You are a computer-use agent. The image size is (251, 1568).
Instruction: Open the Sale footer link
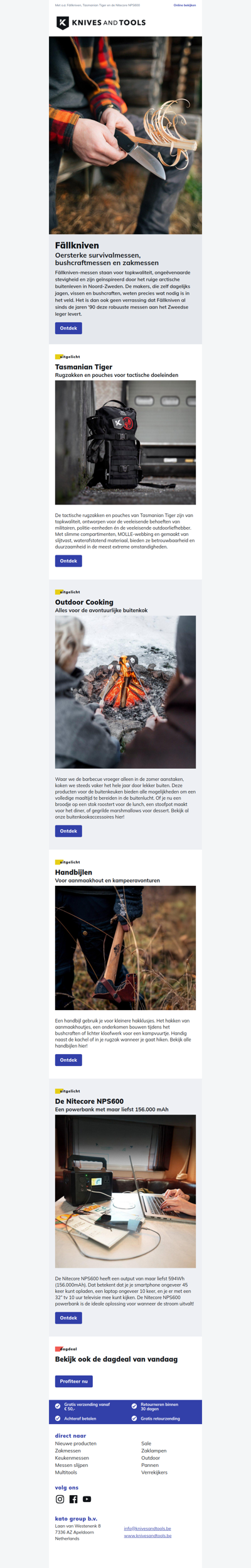point(146,1444)
